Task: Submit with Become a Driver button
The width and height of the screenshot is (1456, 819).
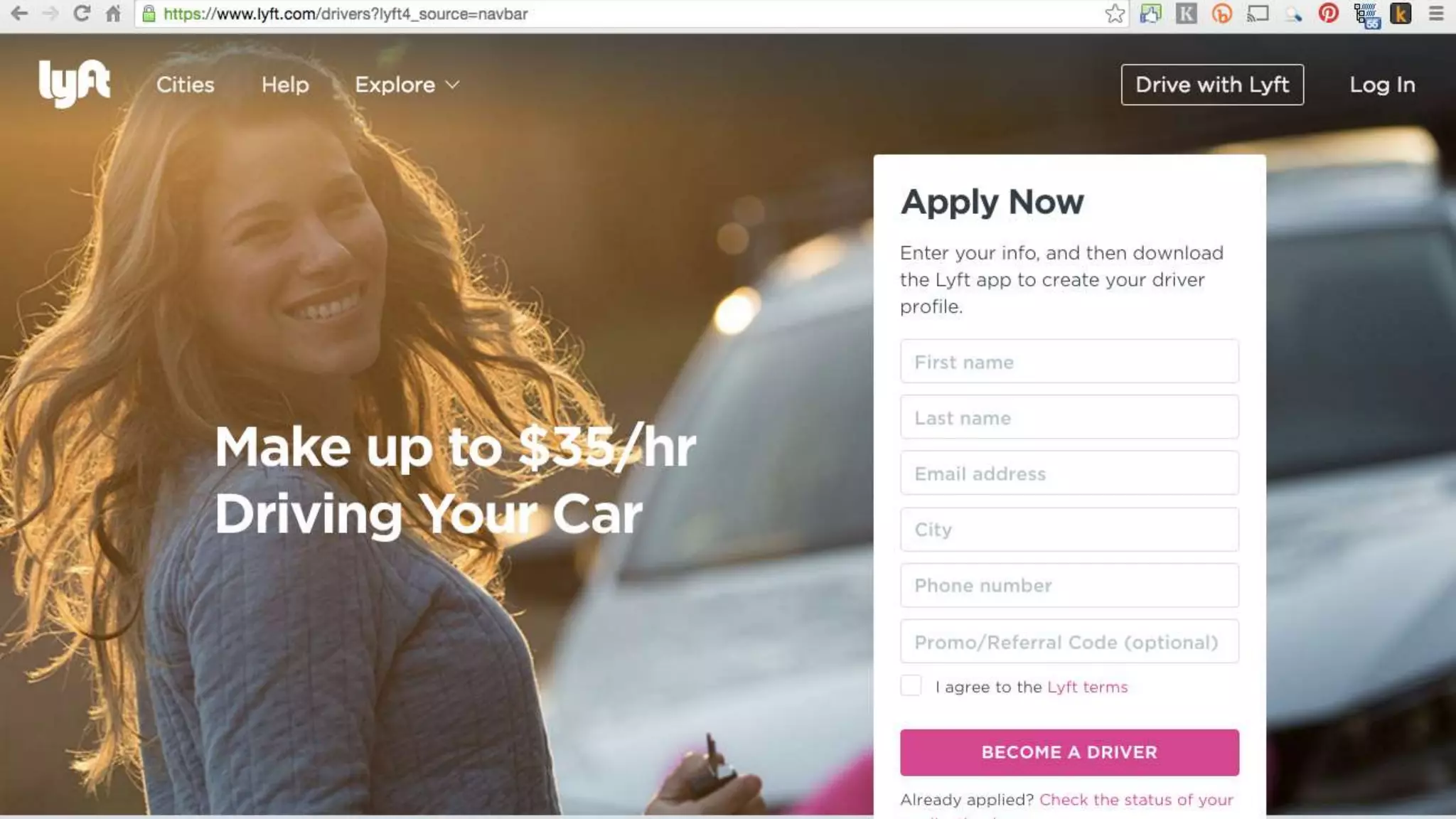Action: [x=1069, y=752]
